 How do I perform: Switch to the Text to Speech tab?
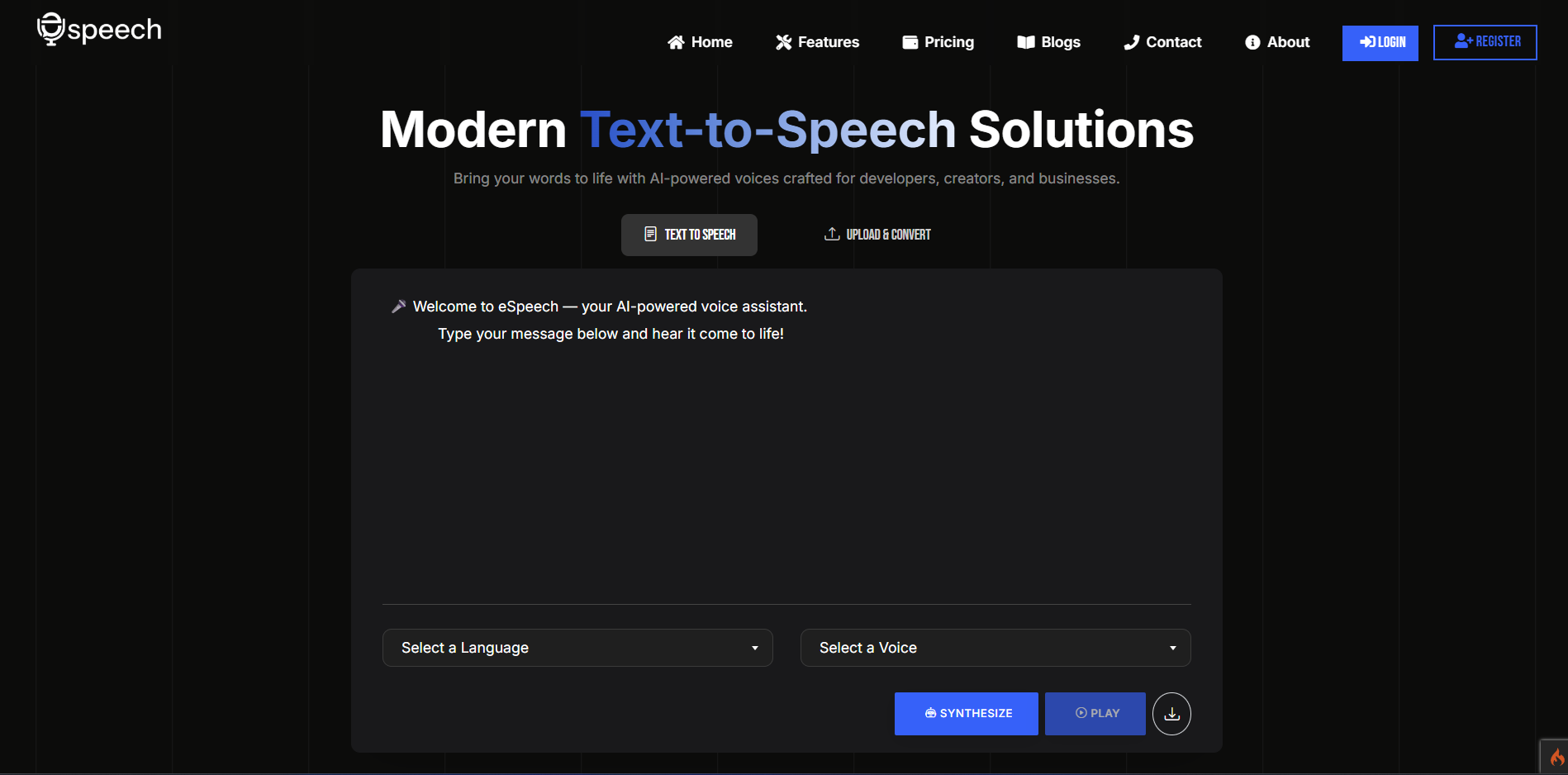(x=689, y=235)
